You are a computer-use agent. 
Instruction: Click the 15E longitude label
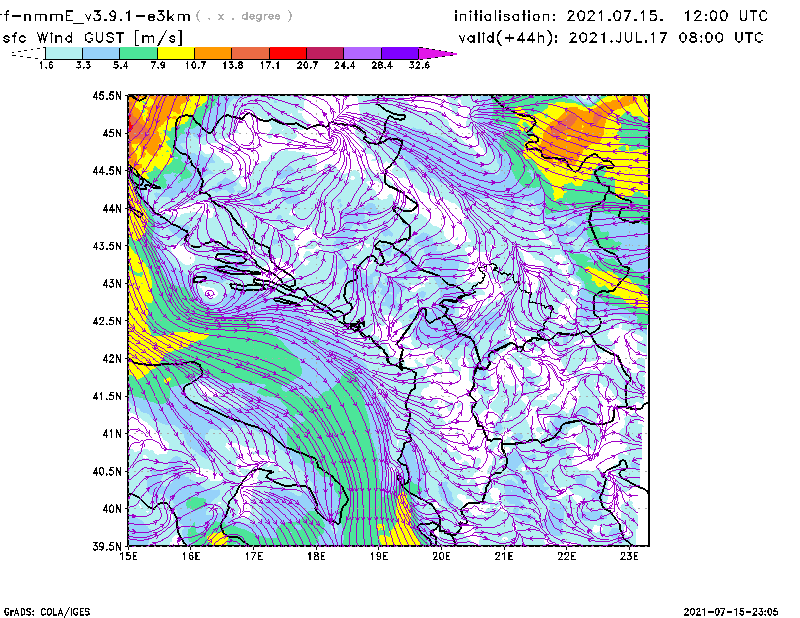pyautogui.click(x=128, y=556)
